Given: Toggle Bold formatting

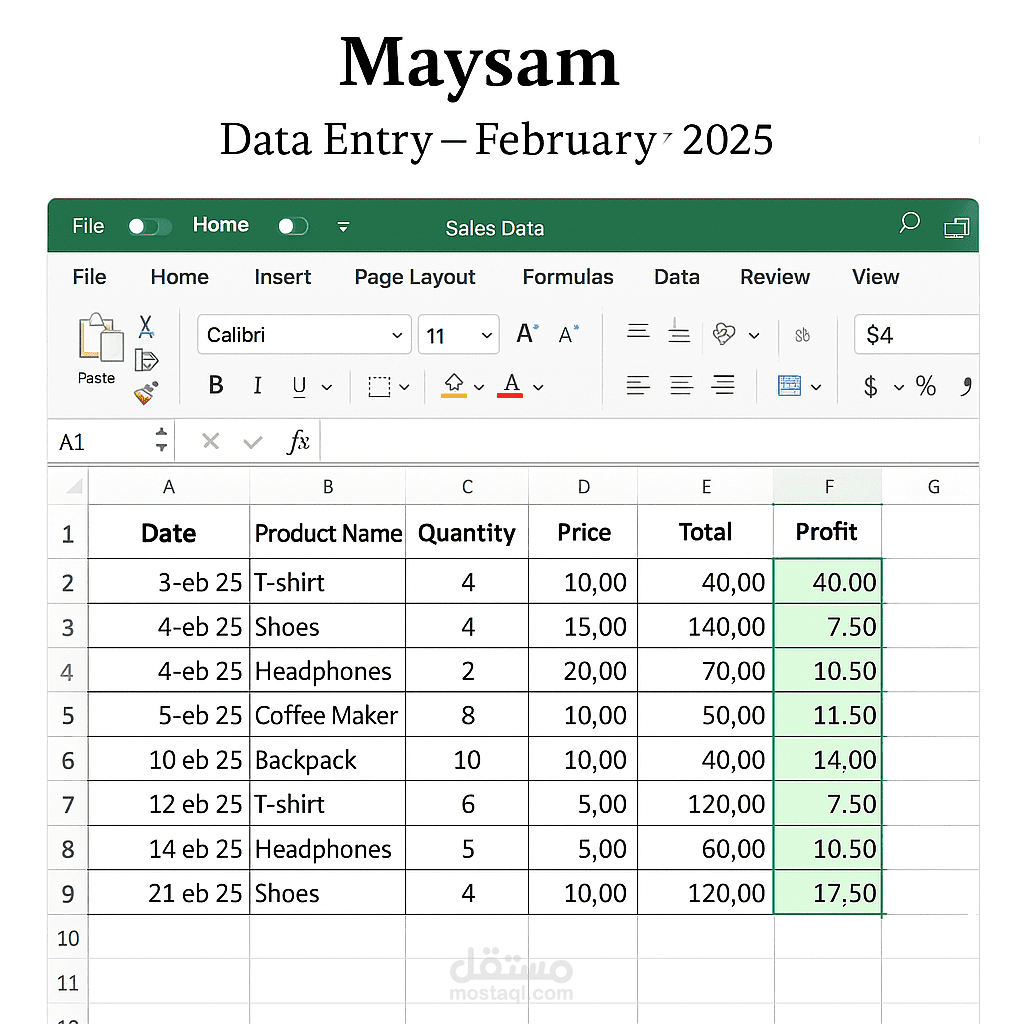Looking at the screenshot, I should [x=216, y=385].
